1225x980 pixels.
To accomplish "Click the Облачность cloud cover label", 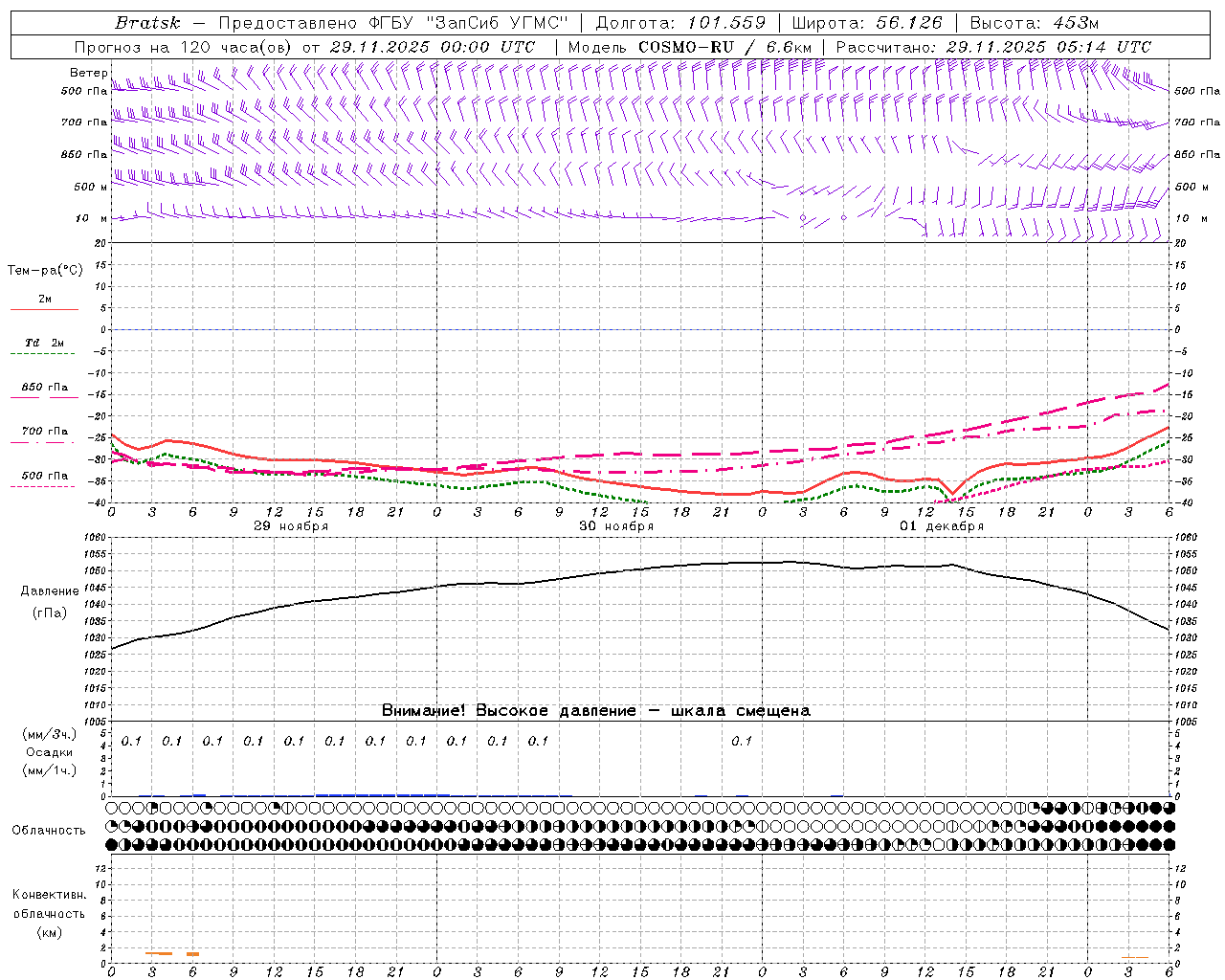I will tap(49, 830).
